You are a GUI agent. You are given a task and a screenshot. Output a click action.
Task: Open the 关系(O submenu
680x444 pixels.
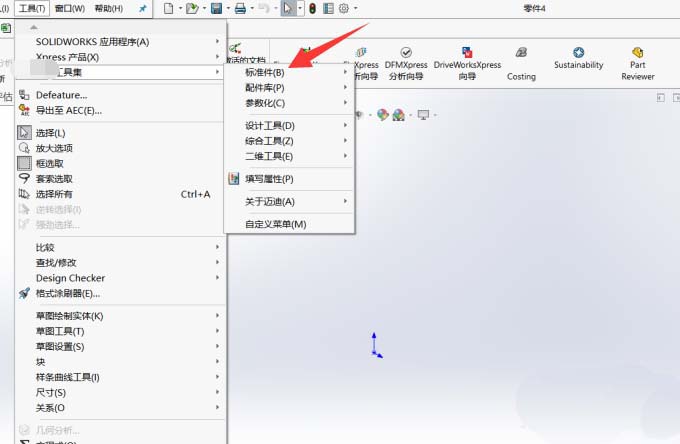[121, 408]
